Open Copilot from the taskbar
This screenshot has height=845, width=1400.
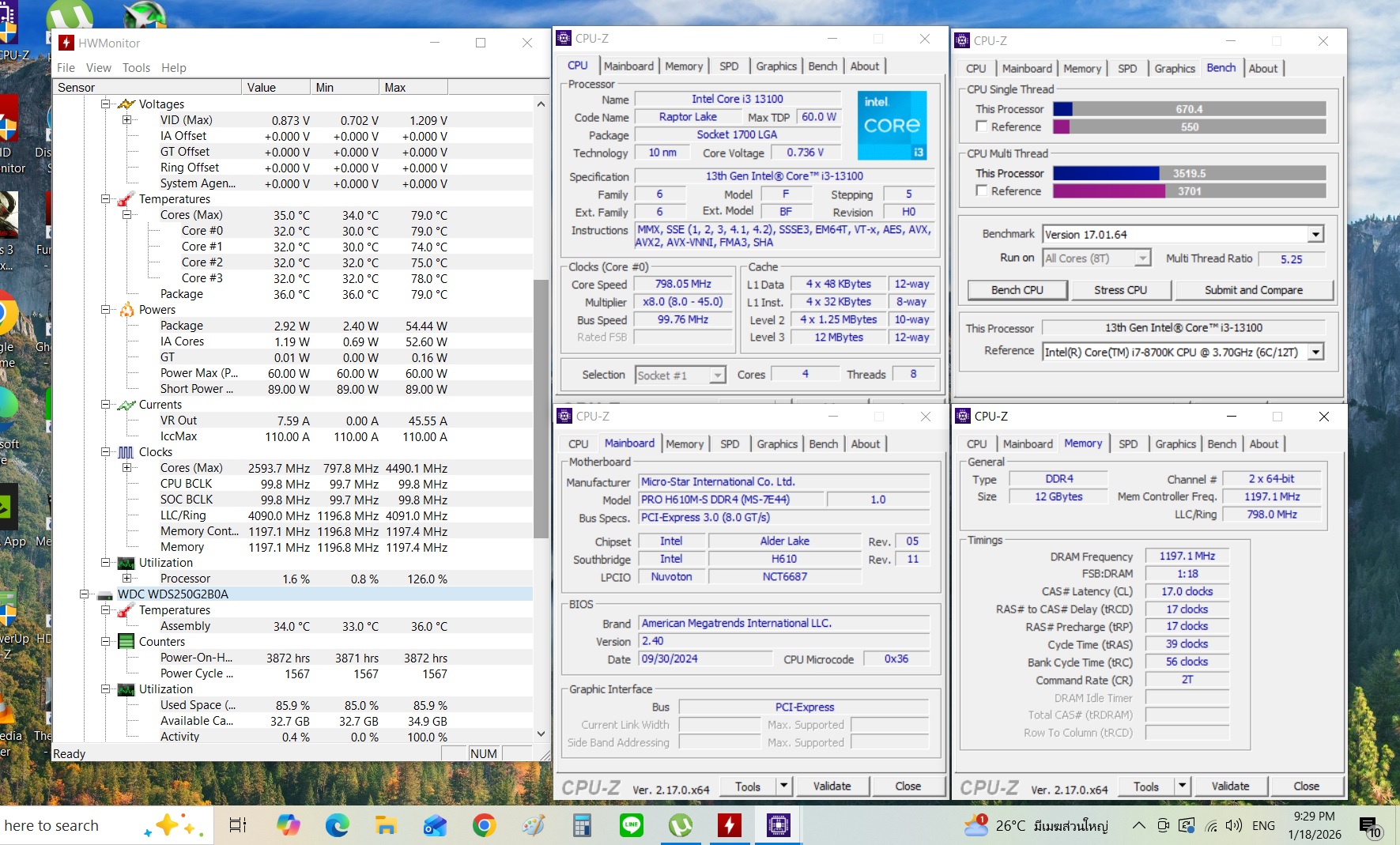[289, 826]
